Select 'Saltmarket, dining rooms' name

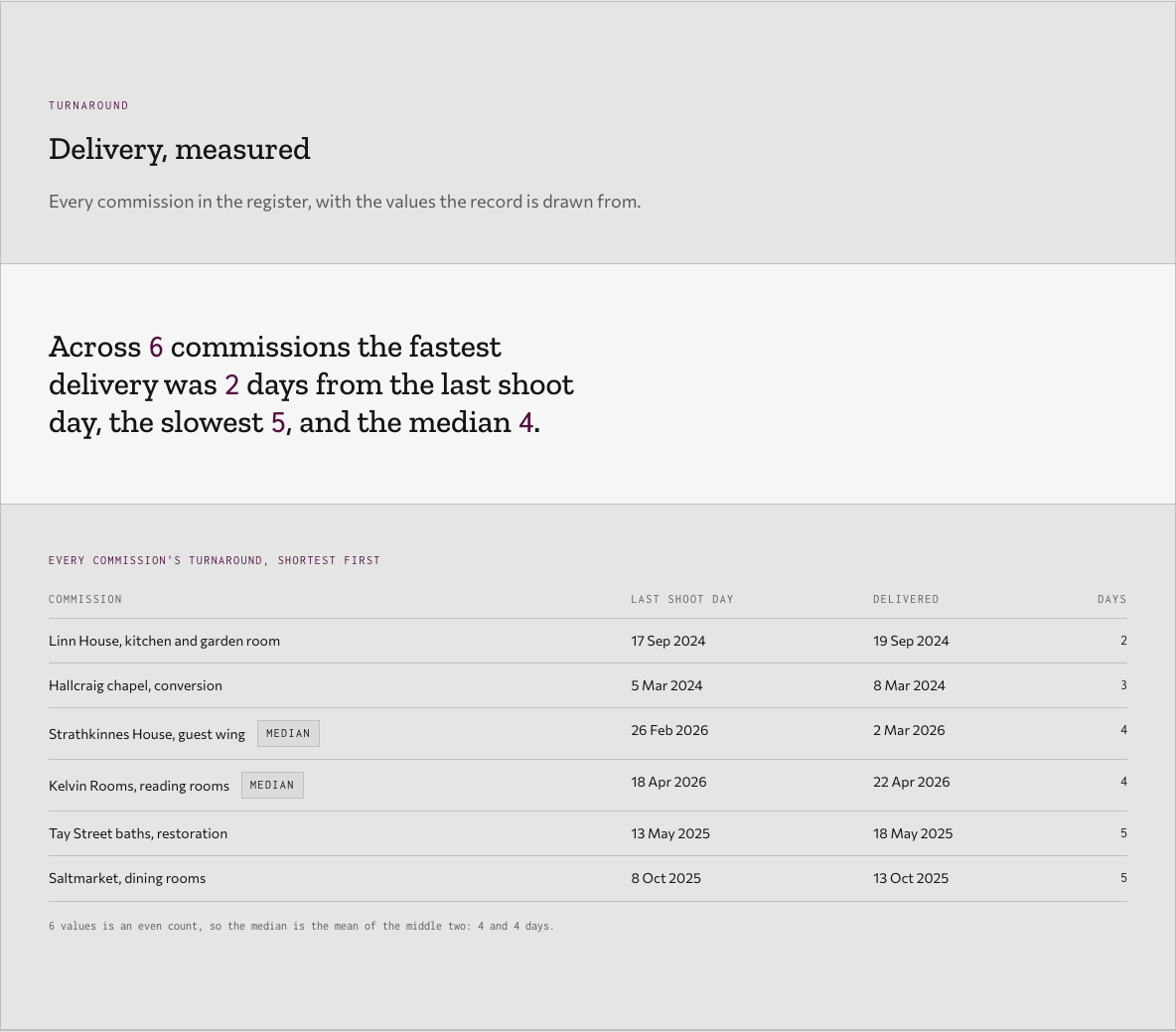(x=127, y=878)
